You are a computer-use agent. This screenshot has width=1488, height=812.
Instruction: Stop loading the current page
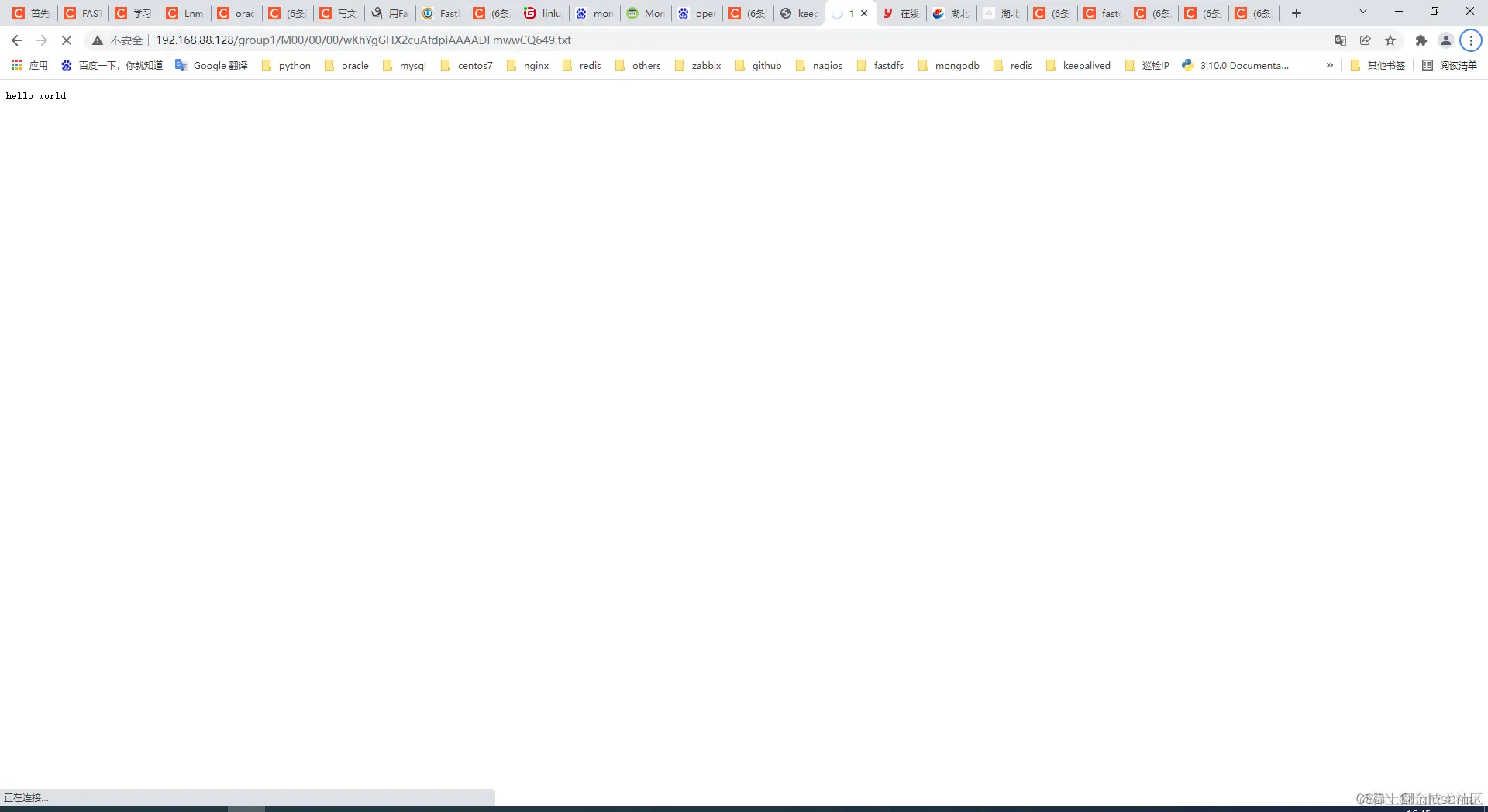click(x=67, y=40)
